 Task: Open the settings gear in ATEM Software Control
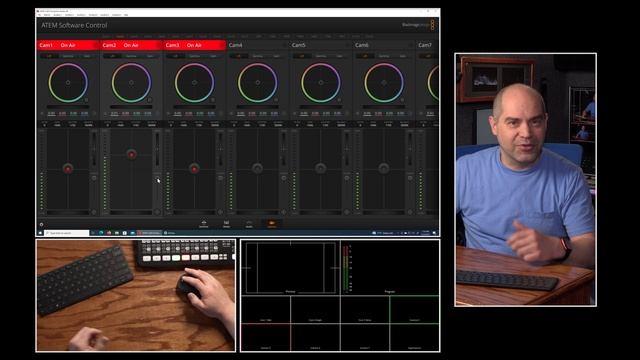click(41, 224)
